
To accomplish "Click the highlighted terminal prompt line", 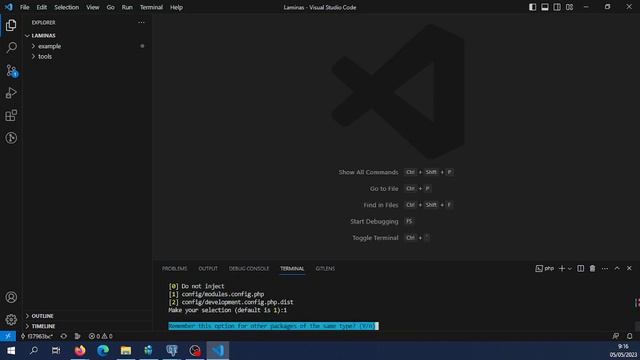I will pos(273,326).
